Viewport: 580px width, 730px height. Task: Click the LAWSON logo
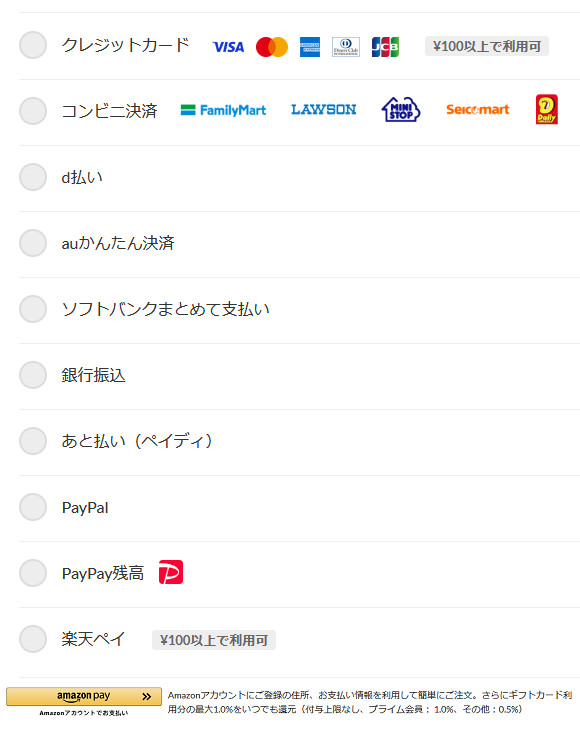click(324, 110)
